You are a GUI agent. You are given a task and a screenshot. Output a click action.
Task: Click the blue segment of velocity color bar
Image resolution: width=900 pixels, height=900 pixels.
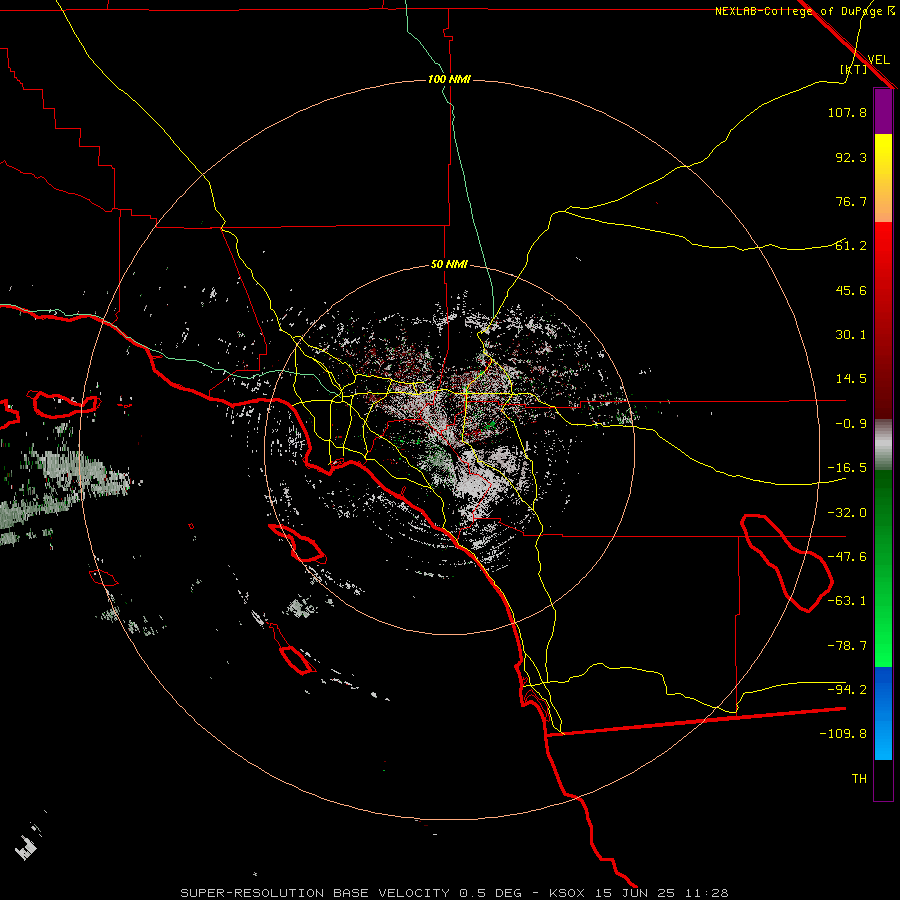883,713
